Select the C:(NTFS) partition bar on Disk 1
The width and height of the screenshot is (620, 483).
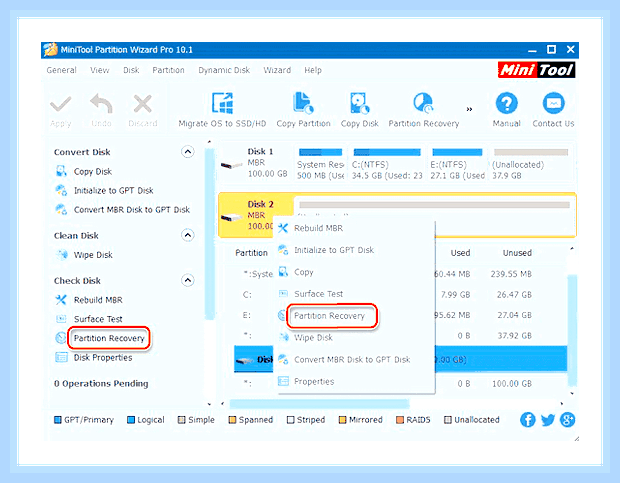coord(387,164)
